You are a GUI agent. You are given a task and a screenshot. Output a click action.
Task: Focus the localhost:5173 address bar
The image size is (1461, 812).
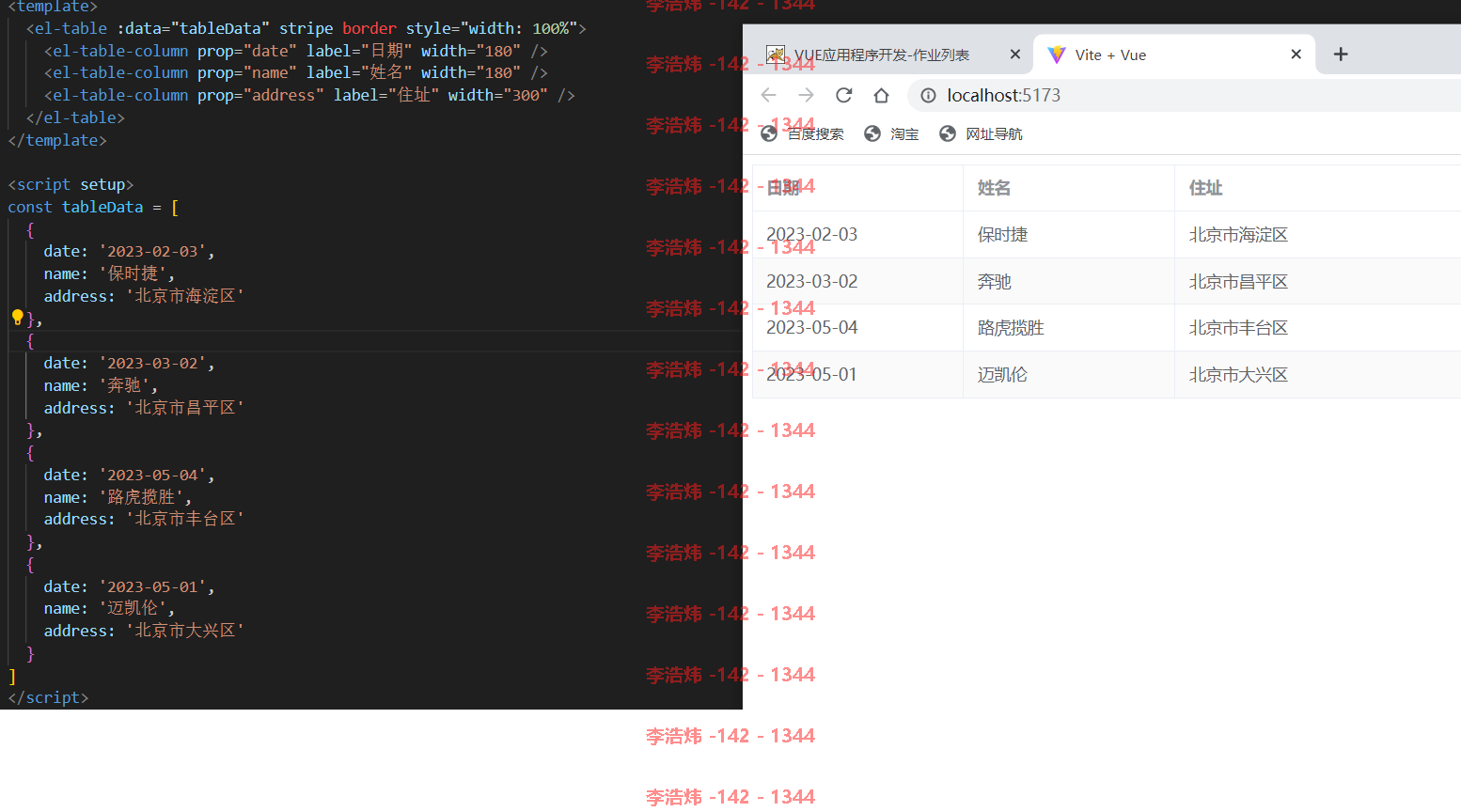pos(1185,95)
